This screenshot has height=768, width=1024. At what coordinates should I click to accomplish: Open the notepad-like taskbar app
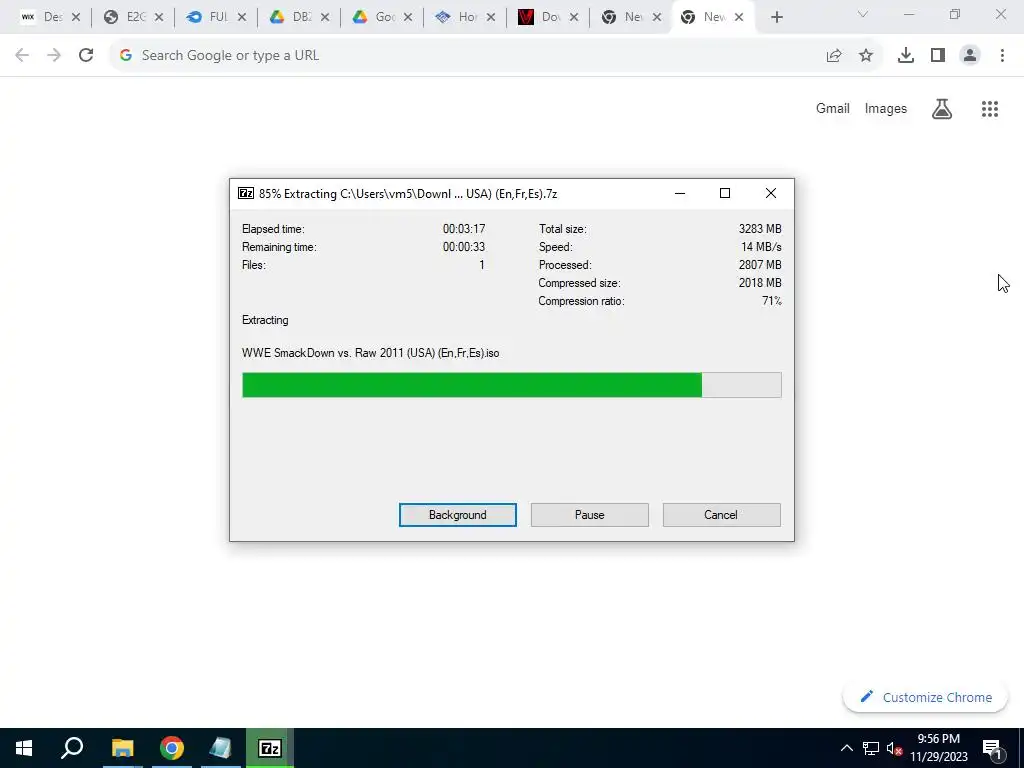click(x=221, y=748)
